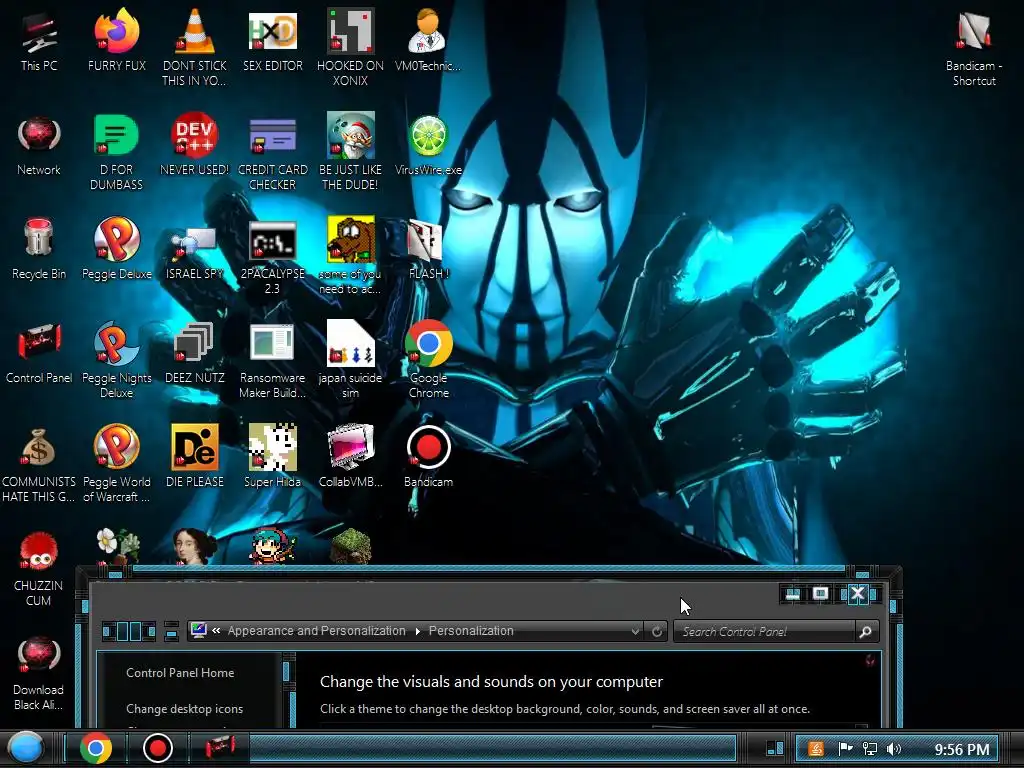
Task: Click the search magnifier button
Action: click(866, 632)
